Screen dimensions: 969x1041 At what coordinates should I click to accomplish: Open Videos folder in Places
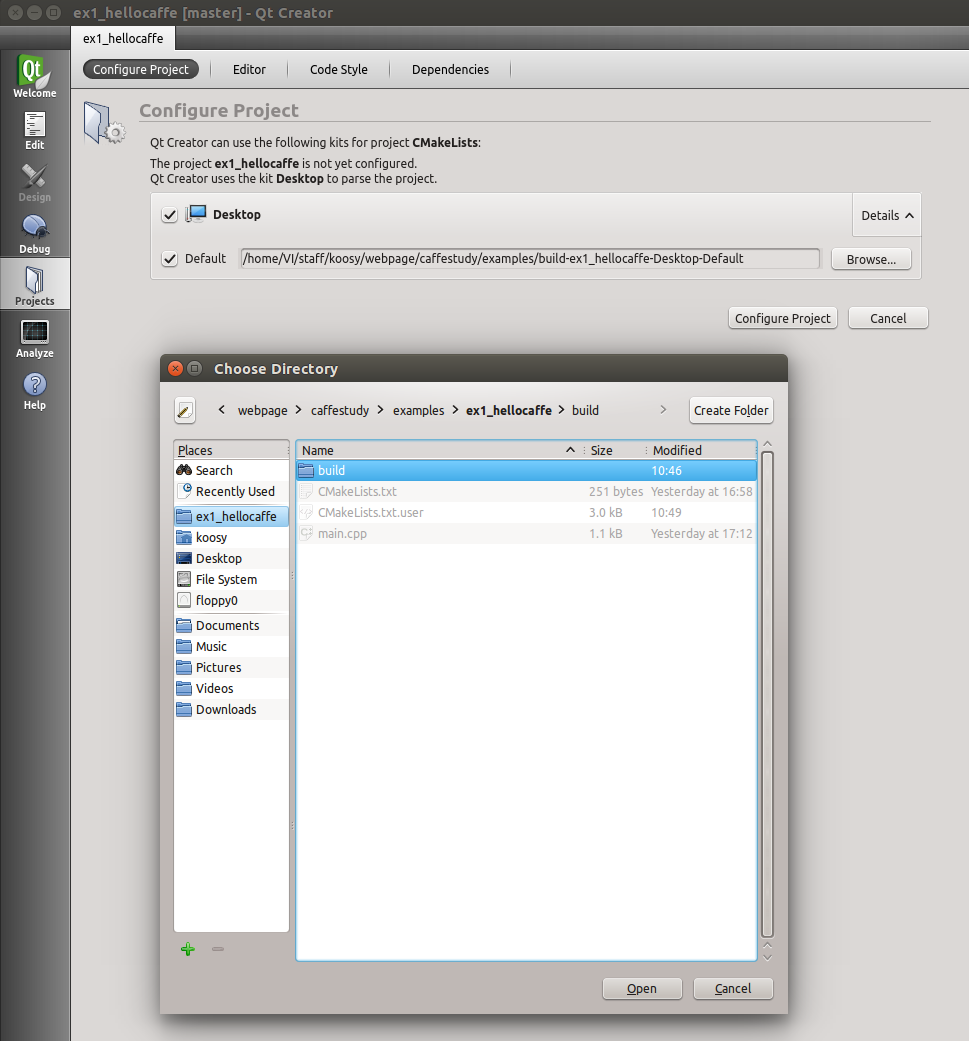231,689
